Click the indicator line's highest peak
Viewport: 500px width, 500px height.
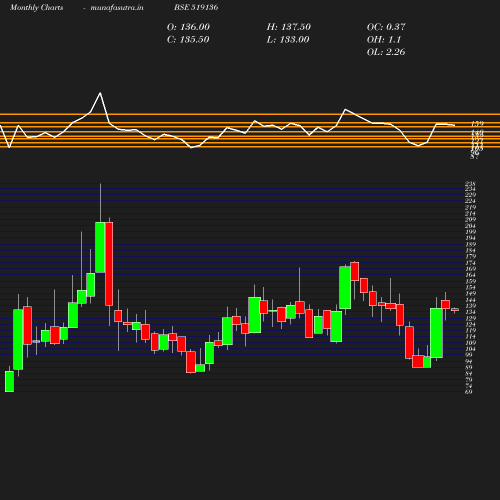click(x=100, y=93)
